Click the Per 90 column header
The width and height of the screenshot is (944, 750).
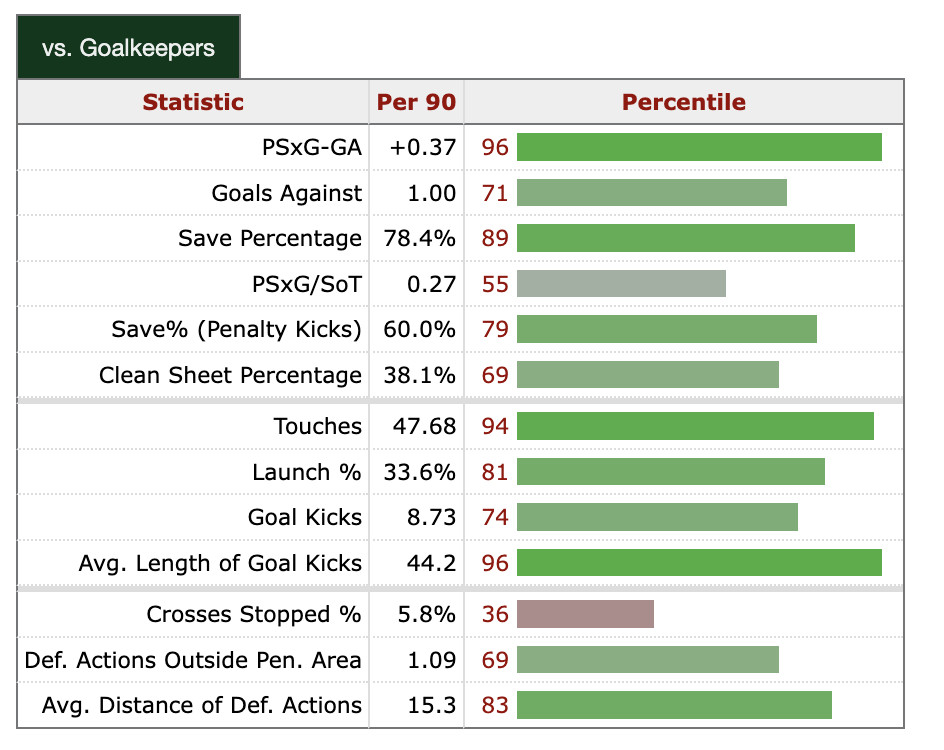click(416, 102)
